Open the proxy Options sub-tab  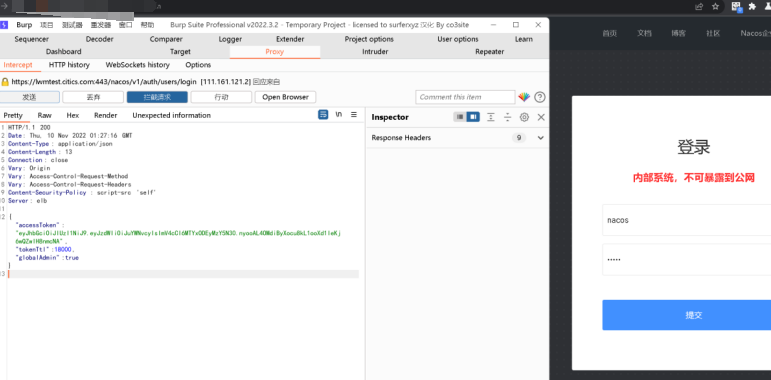tap(198, 65)
